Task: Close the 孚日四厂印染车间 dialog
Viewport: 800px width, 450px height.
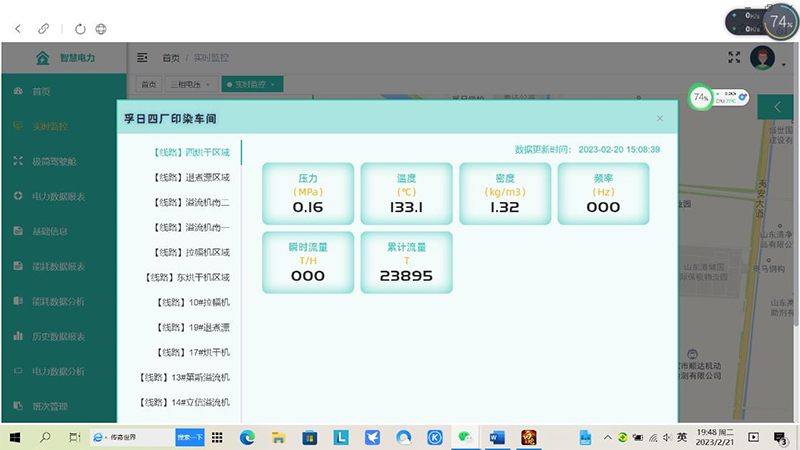Action: click(x=660, y=118)
